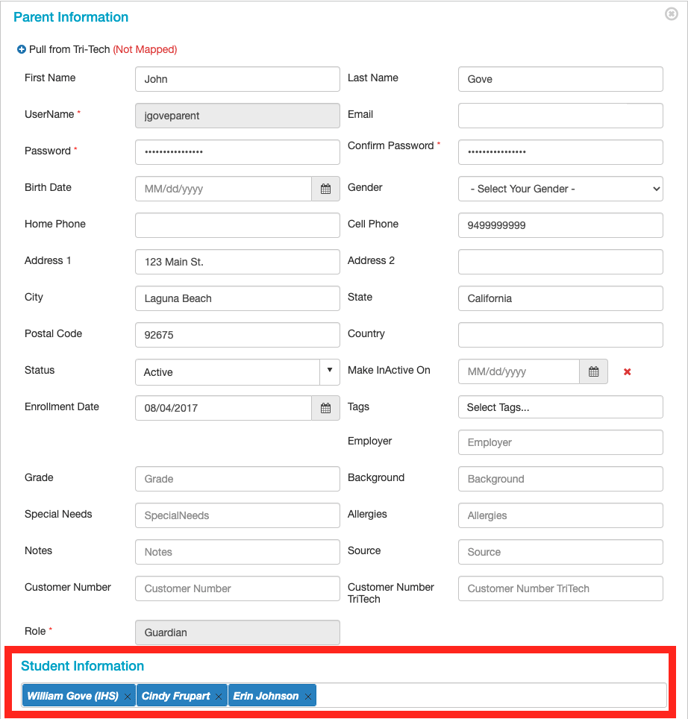The width and height of the screenshot is (688, 719).
Task: Click the Cell Phone number field
Action: (x=560, y=226)
